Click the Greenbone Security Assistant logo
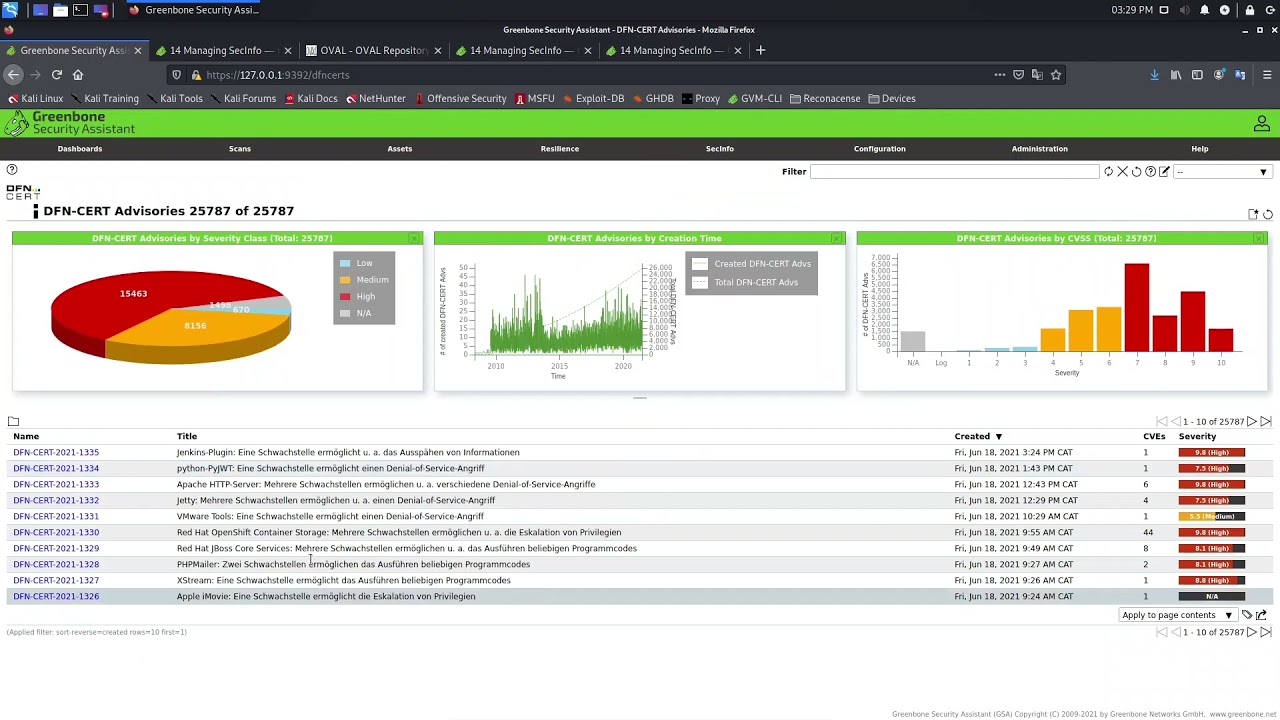 (x=70, y=123)
